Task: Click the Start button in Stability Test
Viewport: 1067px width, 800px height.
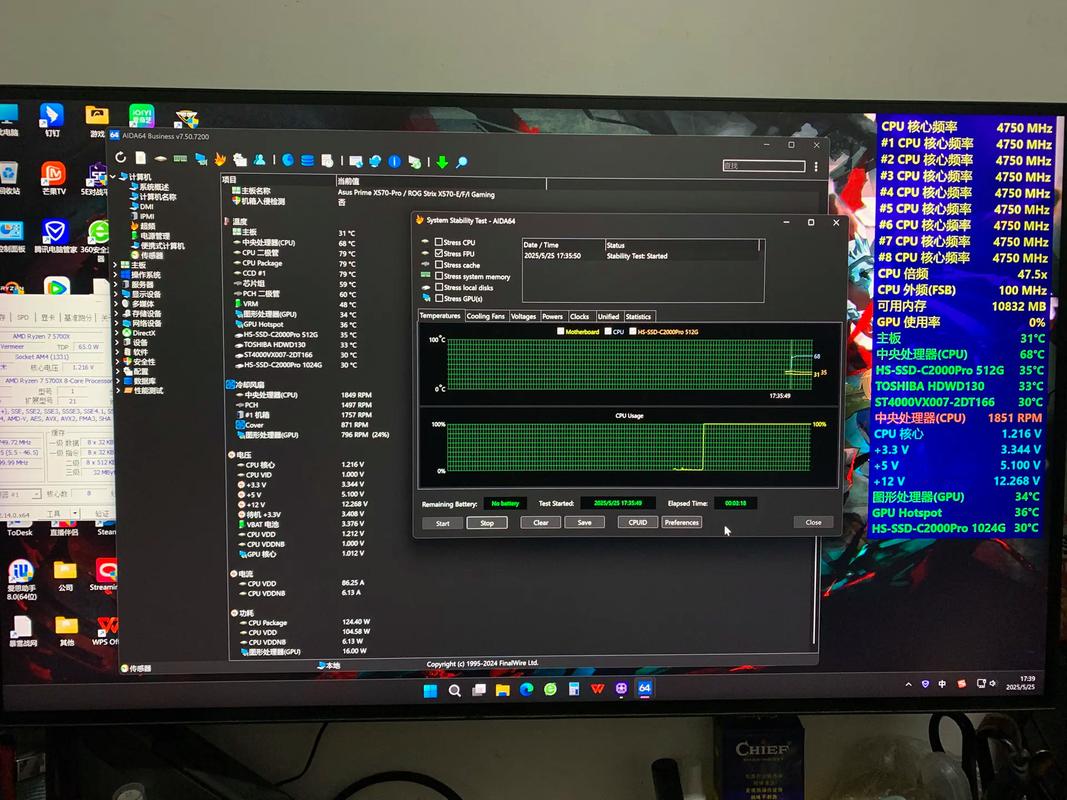Action: (443, 523)
